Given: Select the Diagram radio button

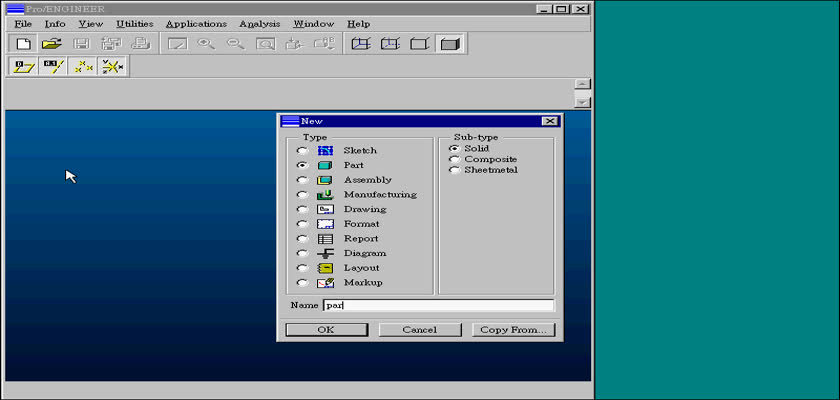Looking at the screenshot, I should coord(303,253).
